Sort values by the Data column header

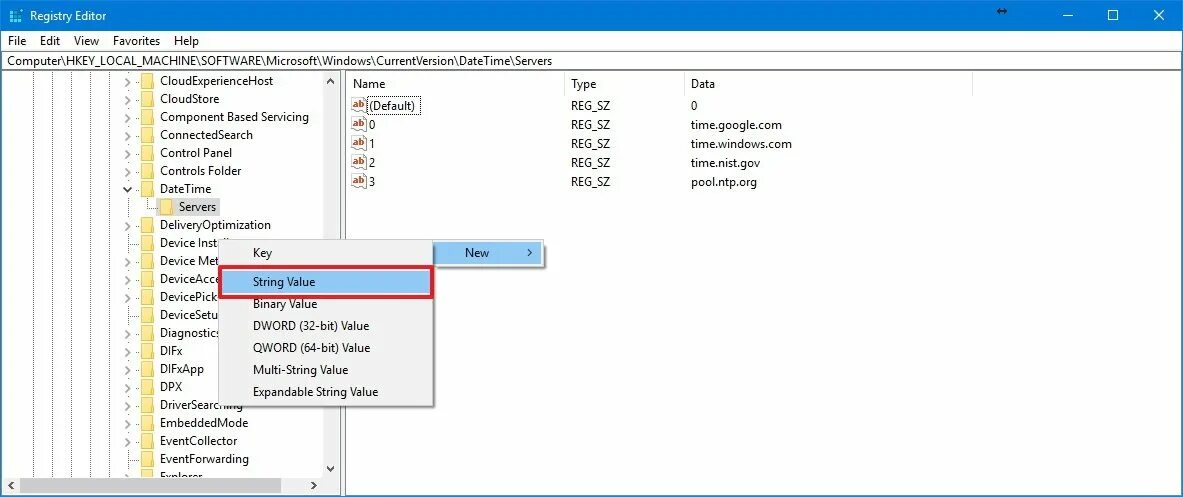tap(828, 84)
